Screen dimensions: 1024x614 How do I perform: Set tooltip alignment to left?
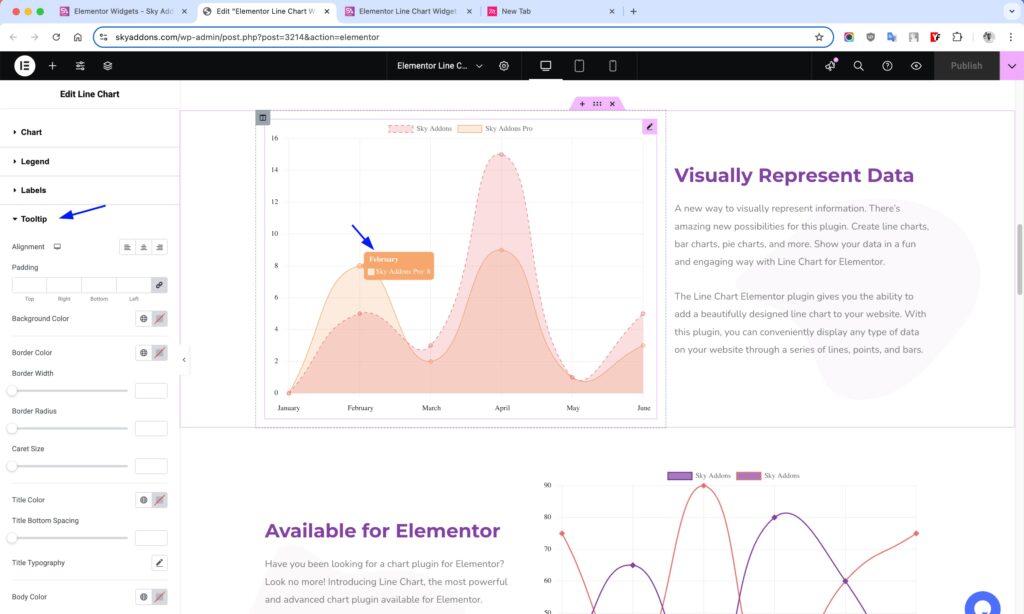point(127,247)
